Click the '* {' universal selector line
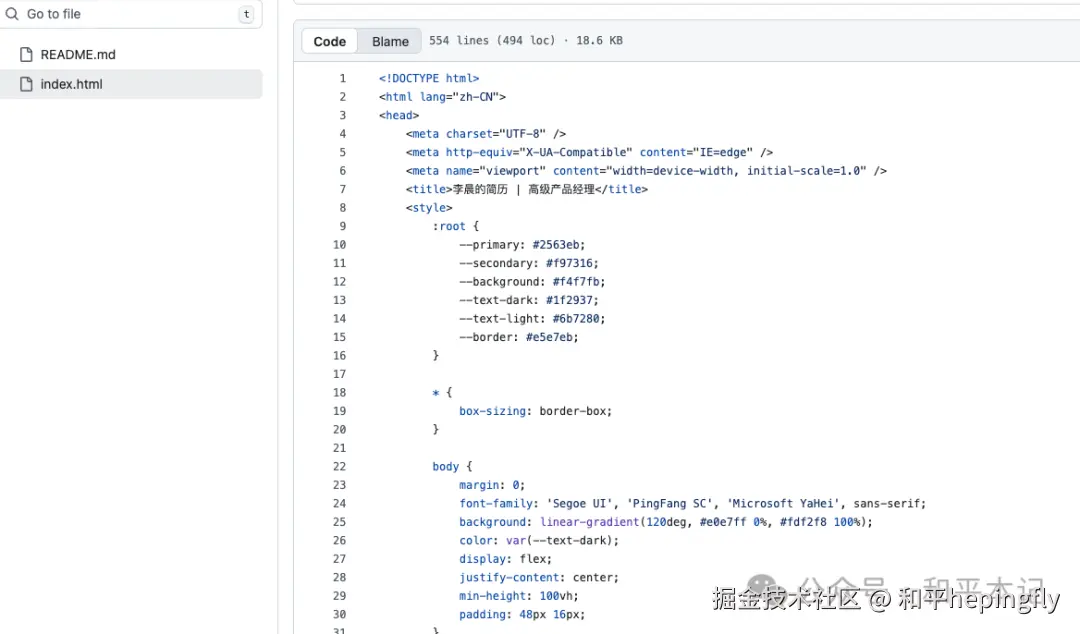Viewport: 1080px width, 634px height. pos(442,393)
